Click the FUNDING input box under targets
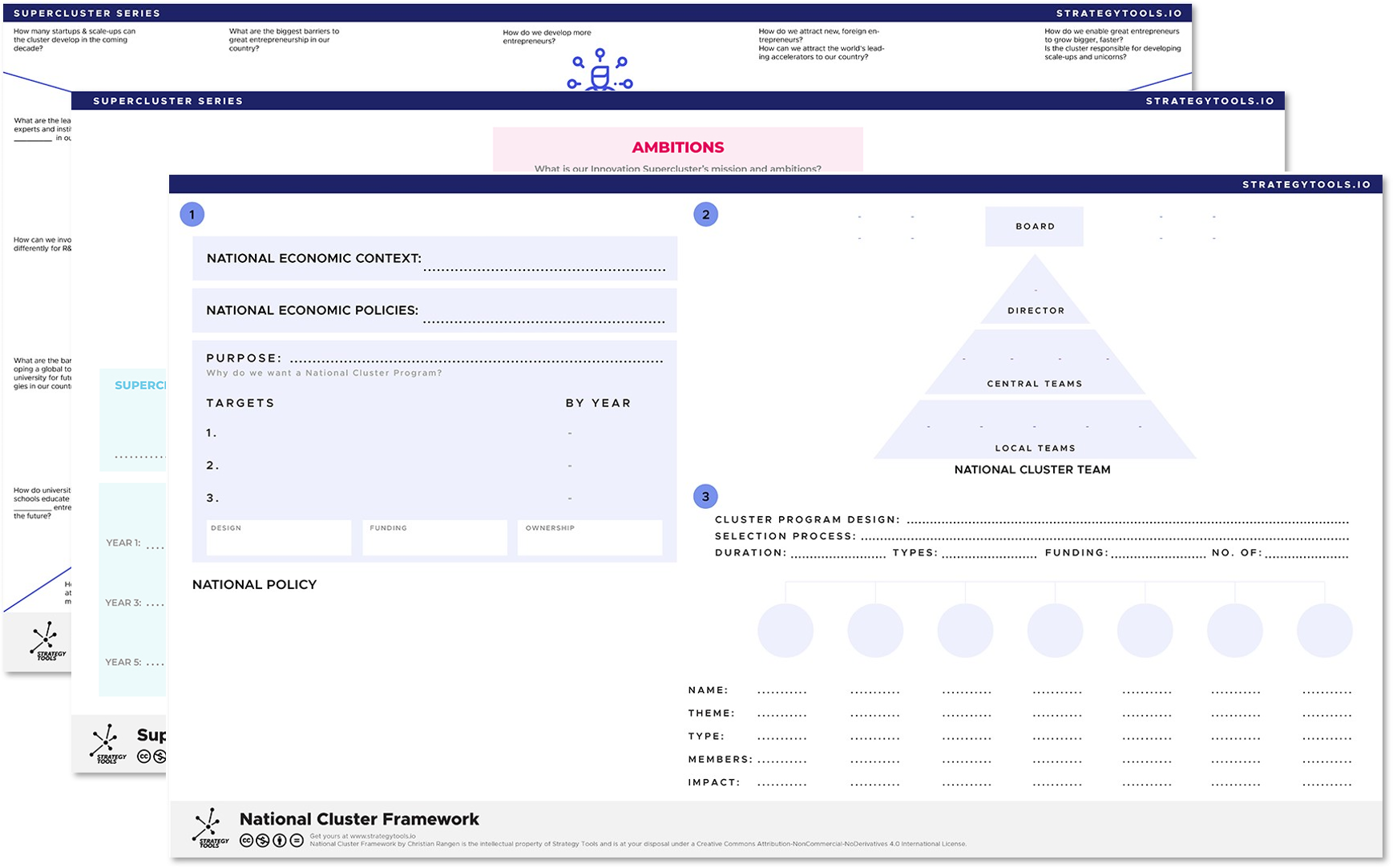Image resolution: width=1393 pixels, height=868 pixels. click(x=434, y=538)
